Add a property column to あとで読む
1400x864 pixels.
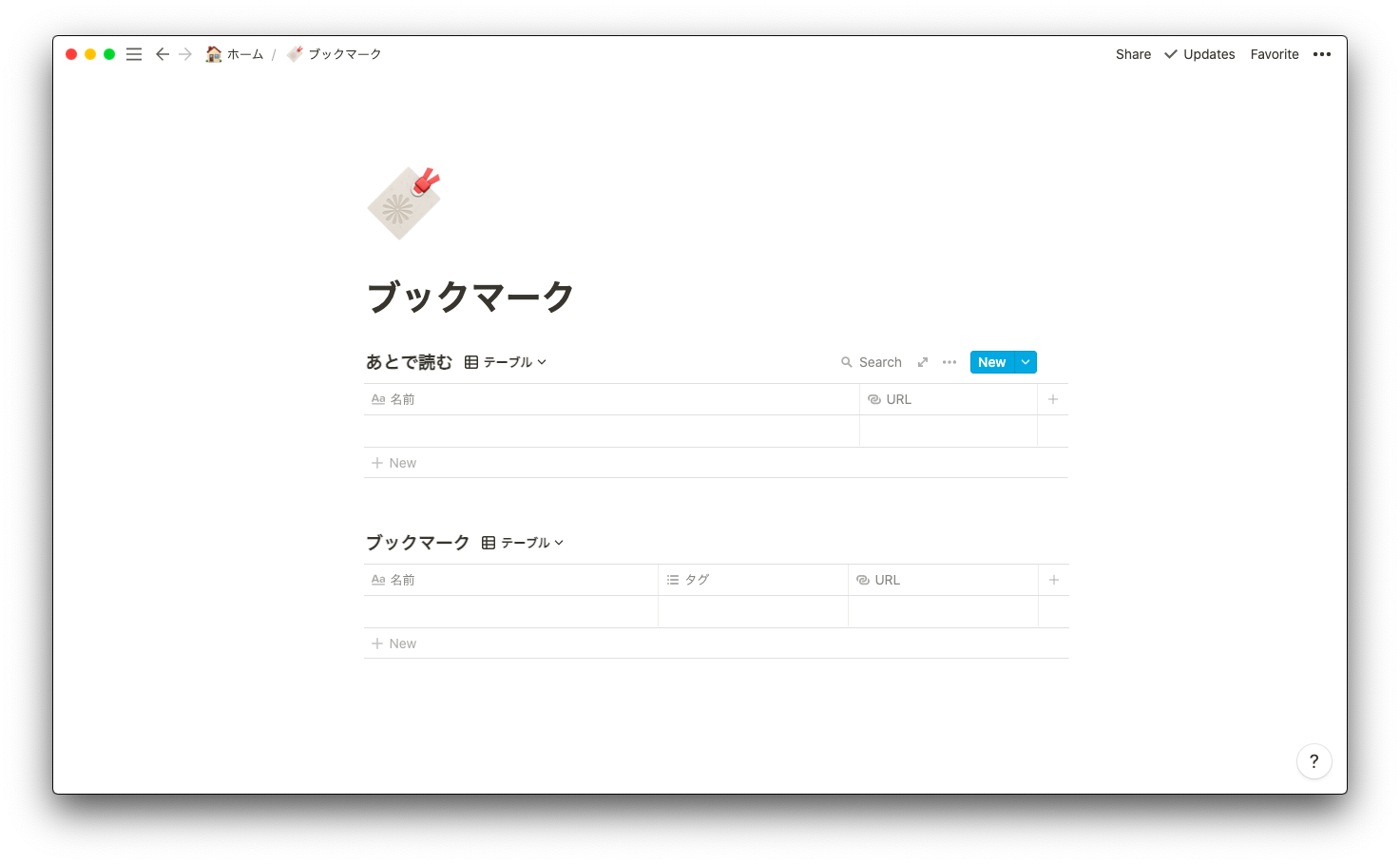point(1053,399)
